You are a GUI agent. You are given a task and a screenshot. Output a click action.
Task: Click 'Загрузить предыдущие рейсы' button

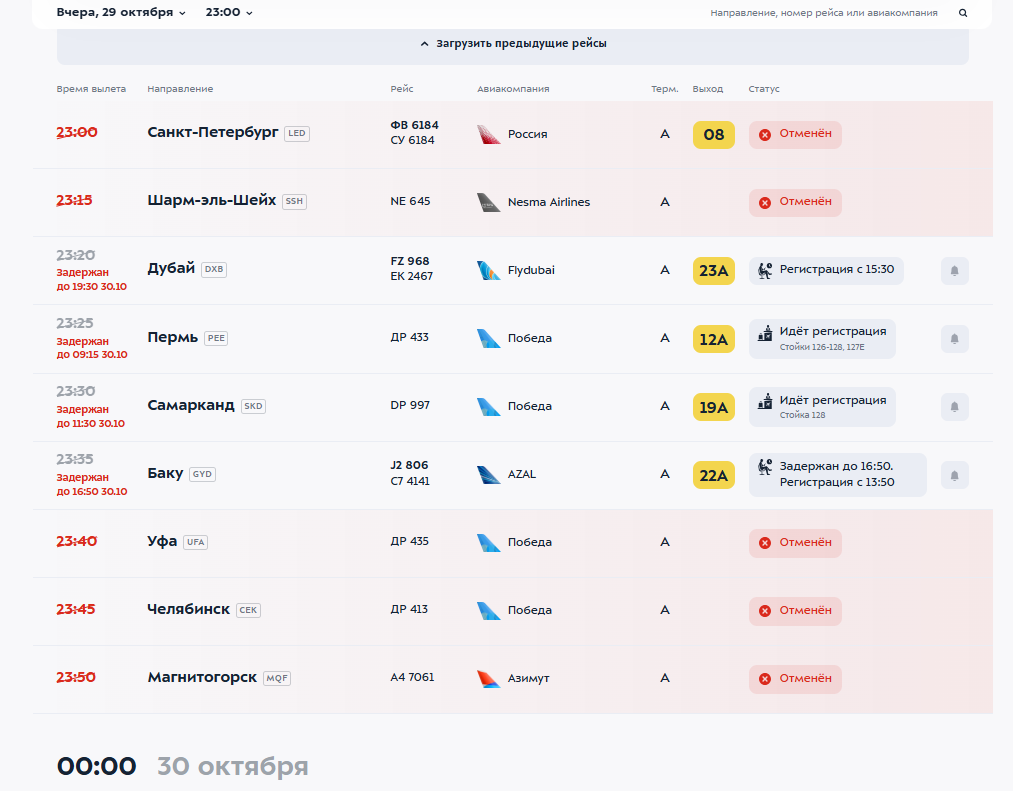(513, 44)
